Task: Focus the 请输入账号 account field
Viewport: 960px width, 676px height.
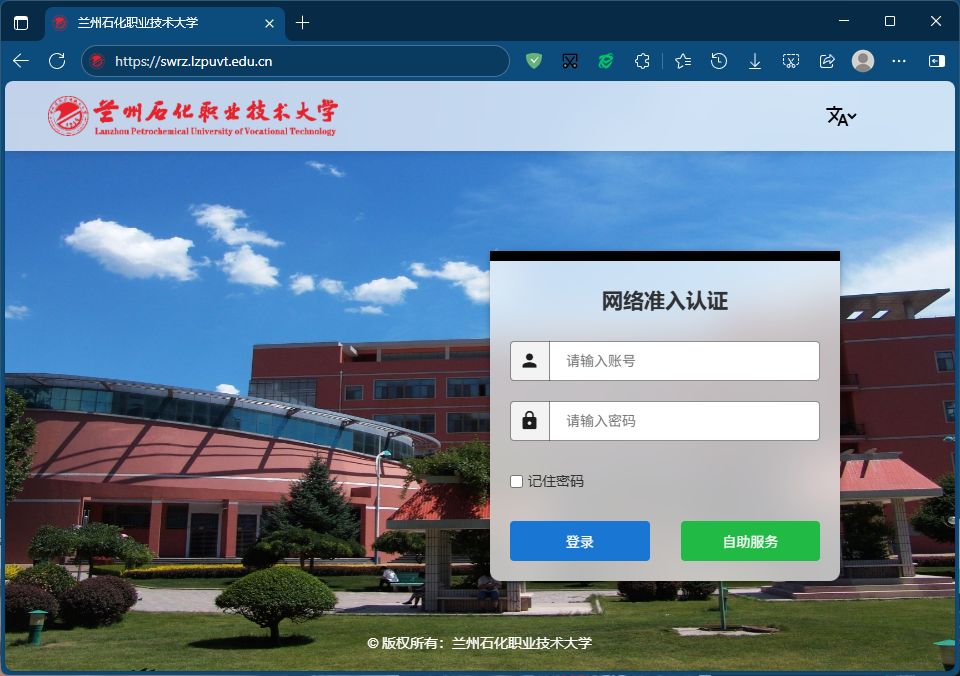Action: [684, 361]
